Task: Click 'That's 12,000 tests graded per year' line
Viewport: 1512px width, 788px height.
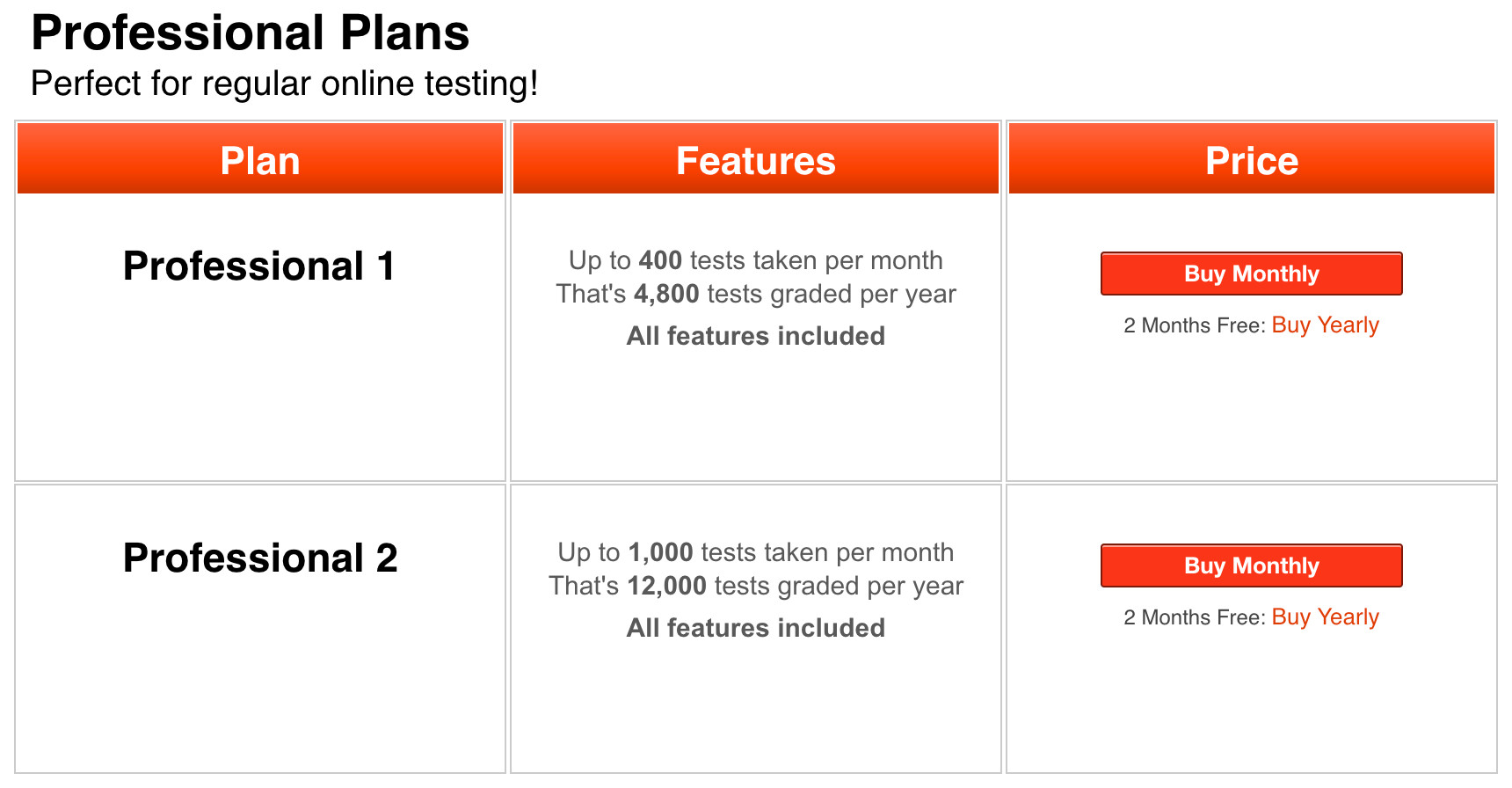Action: tap(755, 586)
